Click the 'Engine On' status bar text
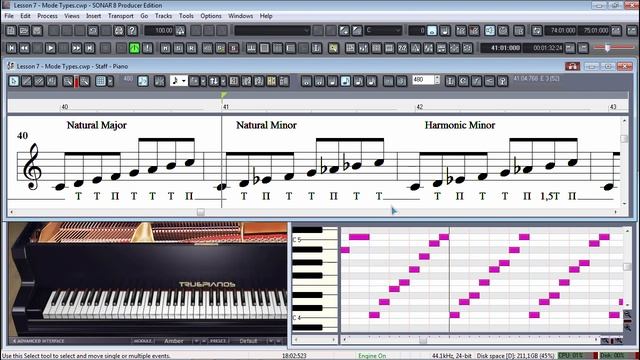The width and height of the screenshot is (640, 360). [372, 356]
